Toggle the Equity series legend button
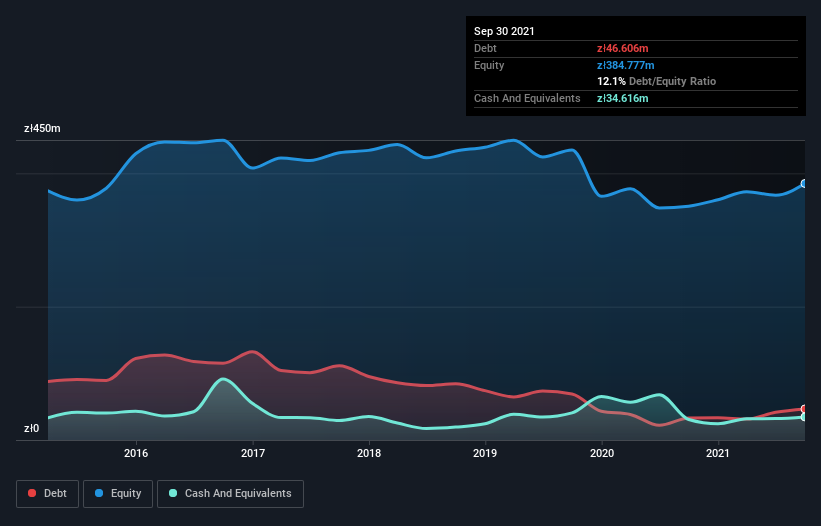 118,494
